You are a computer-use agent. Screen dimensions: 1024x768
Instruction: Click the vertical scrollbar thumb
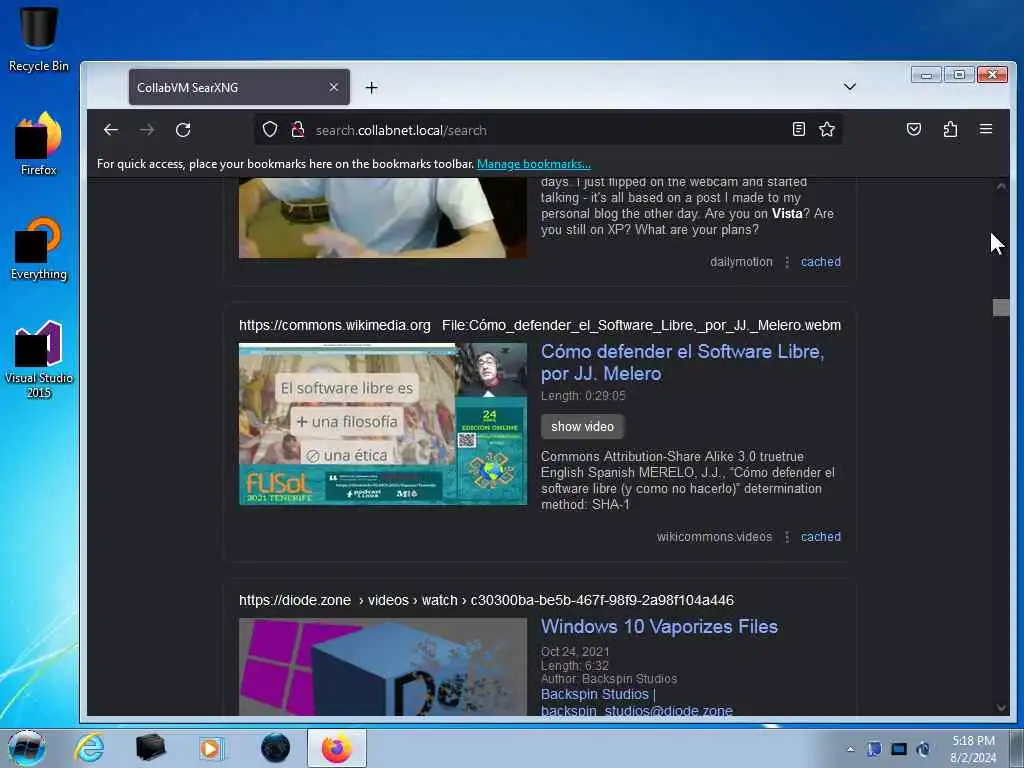pos(1001,308)
